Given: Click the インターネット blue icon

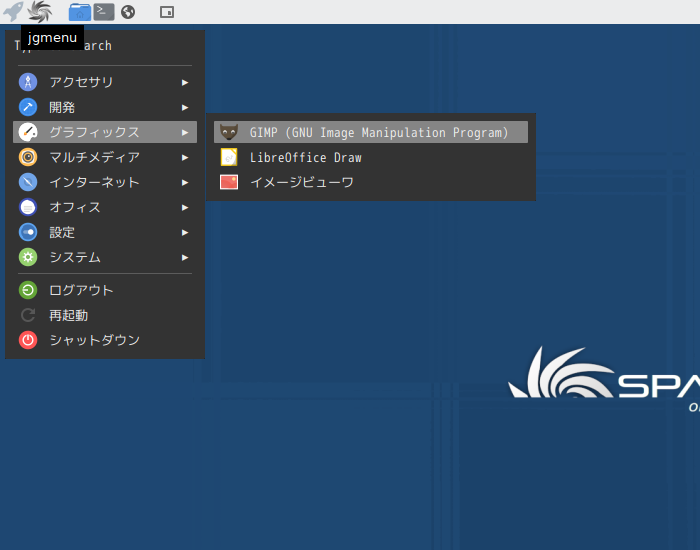Looking at the screenshot, I should [28, 182].
